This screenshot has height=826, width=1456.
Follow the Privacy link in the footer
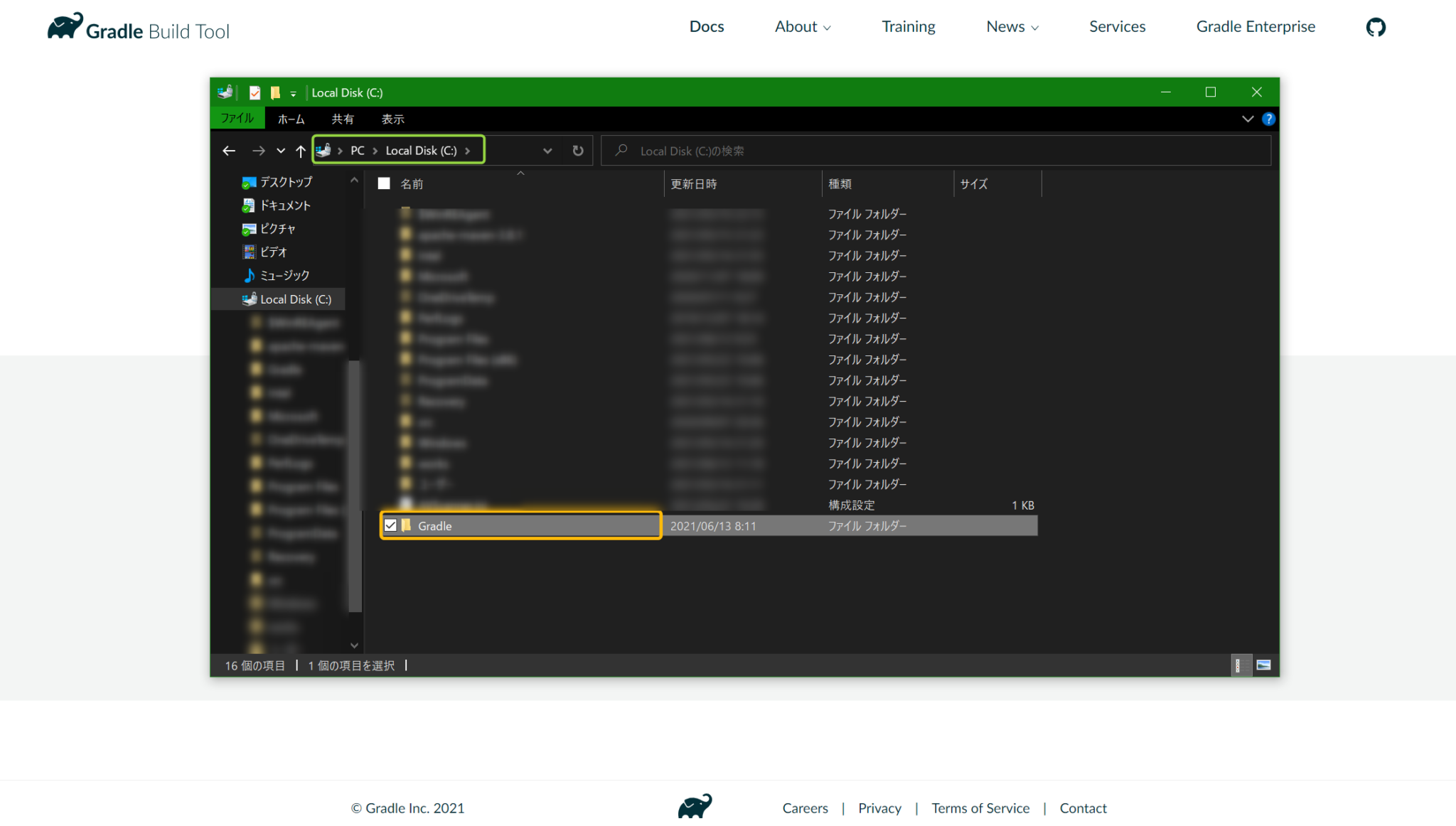pos(879,808)
